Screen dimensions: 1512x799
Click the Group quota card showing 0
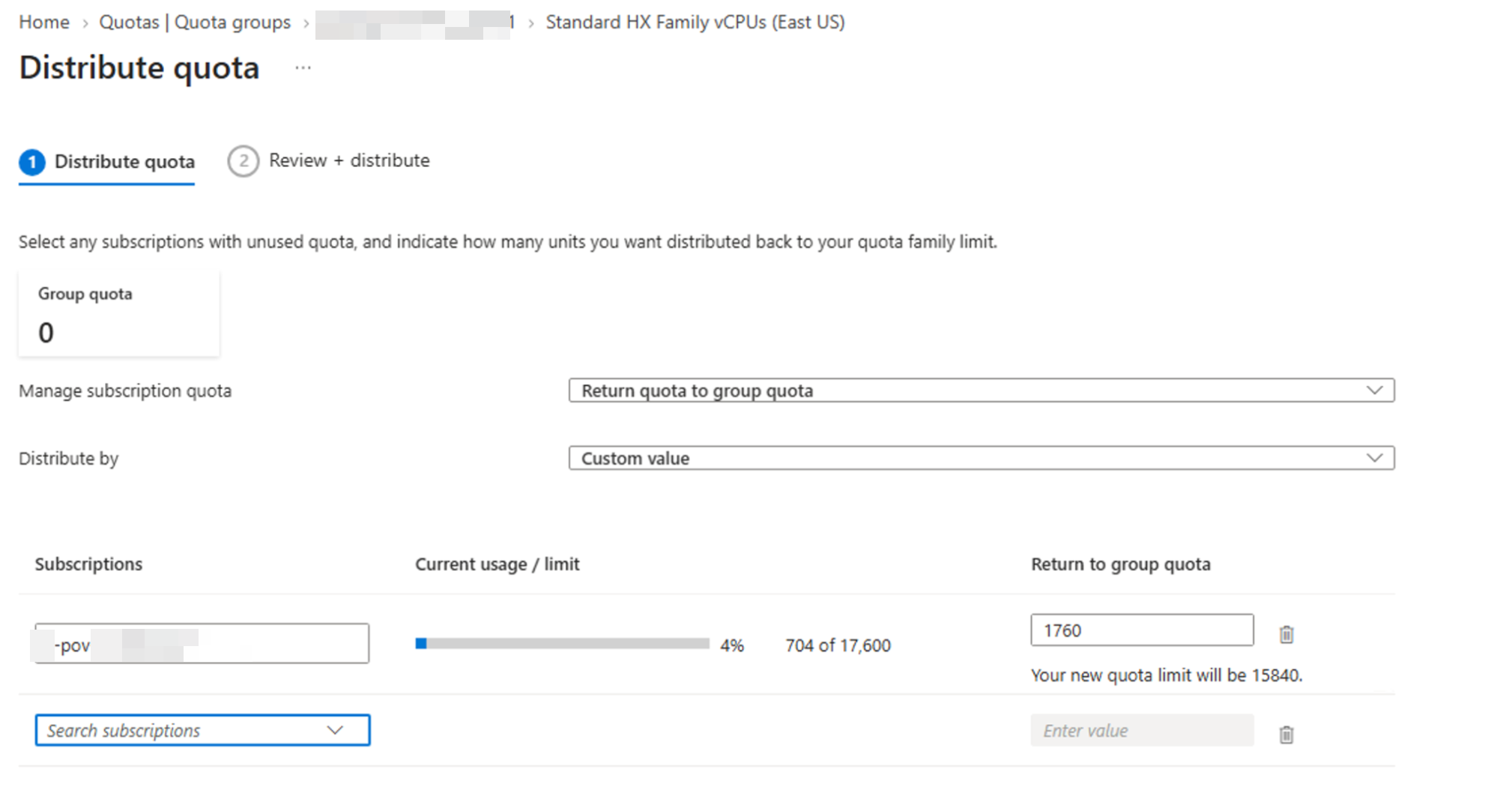pyautogui.click(x=119, y=313)
